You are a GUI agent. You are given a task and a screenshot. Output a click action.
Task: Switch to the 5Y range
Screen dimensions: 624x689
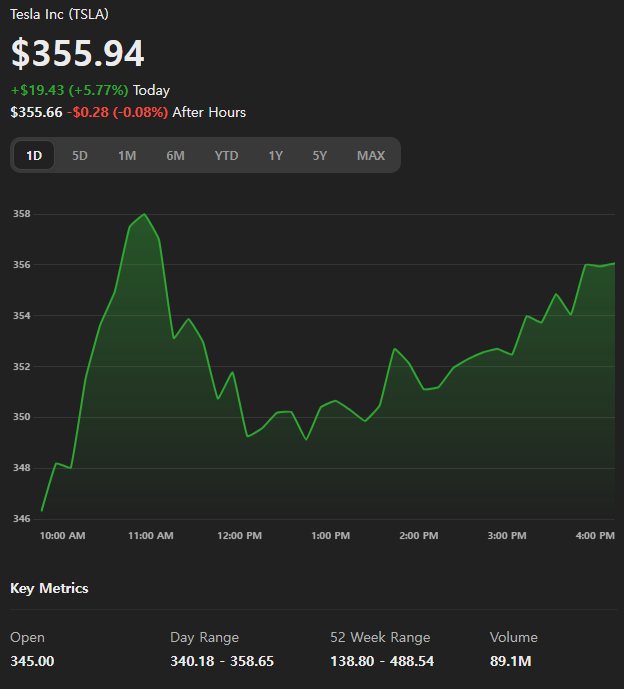(319, 156)
